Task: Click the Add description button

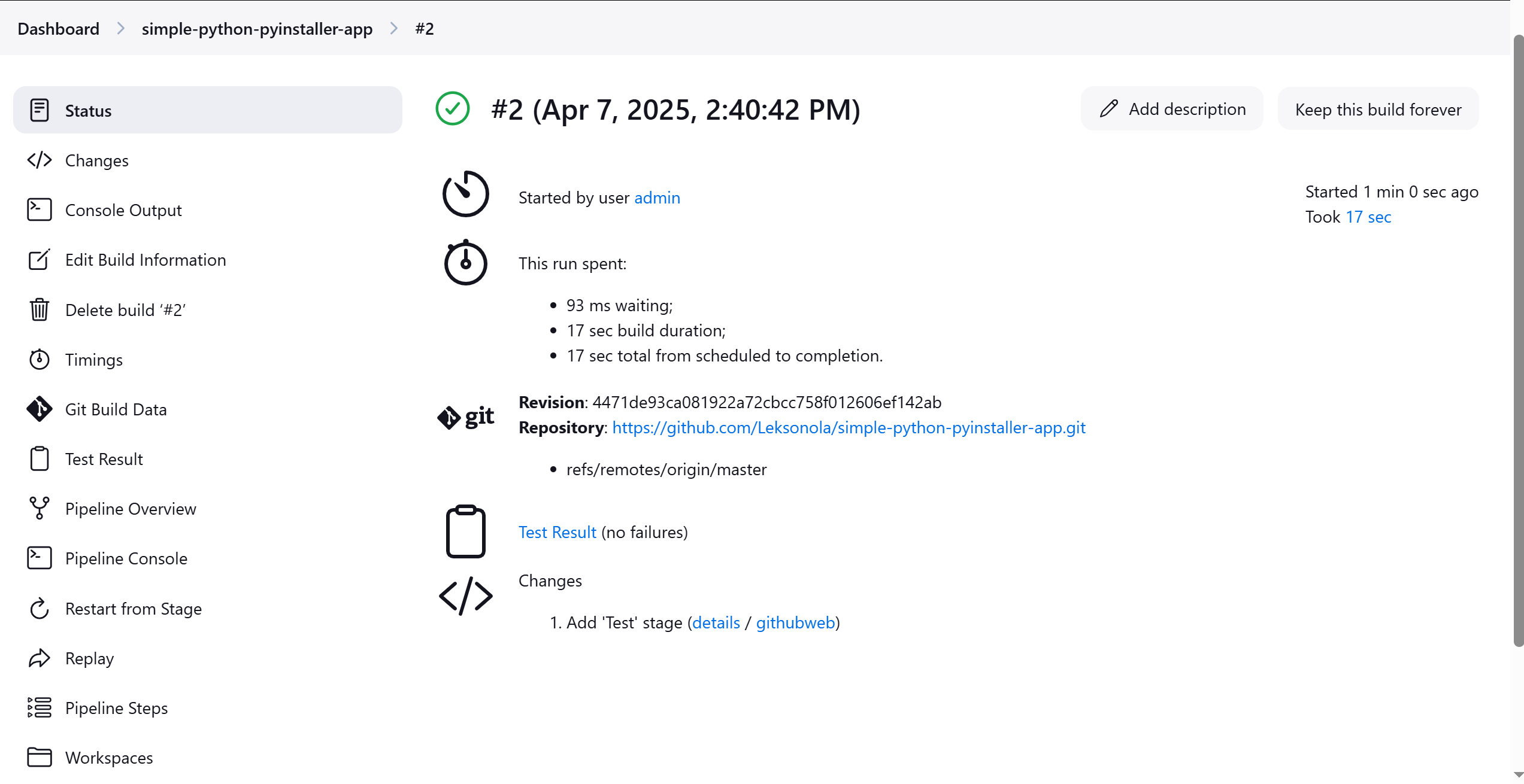Action: click(x=1172, y=109)
